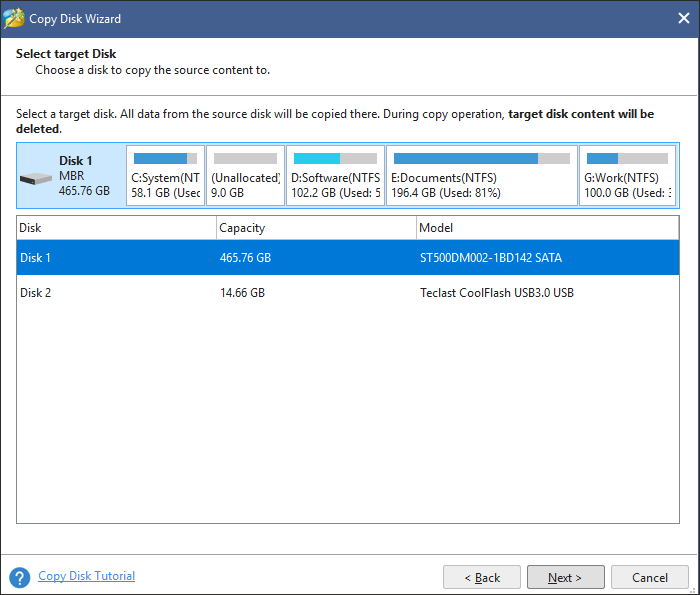The height and width of the screenshot is (595, 700).
Task: Click the Teclast CoolFlash USB3.0 USB cell
Action: pyautogui.click(x=497, y=293)
